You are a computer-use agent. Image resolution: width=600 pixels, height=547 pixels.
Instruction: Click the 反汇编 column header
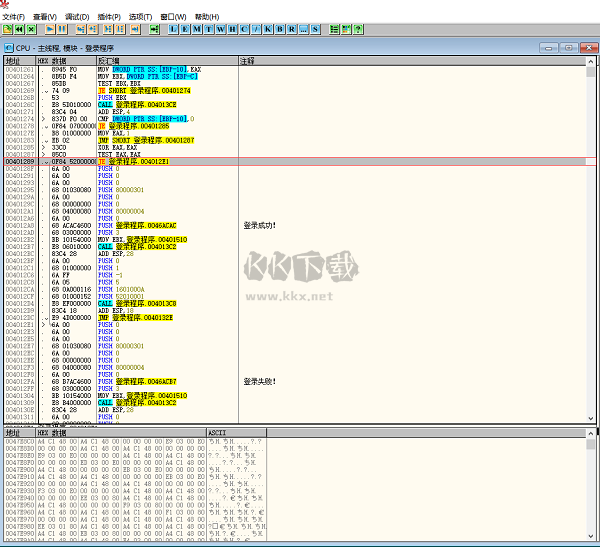(x=106, y=61)
